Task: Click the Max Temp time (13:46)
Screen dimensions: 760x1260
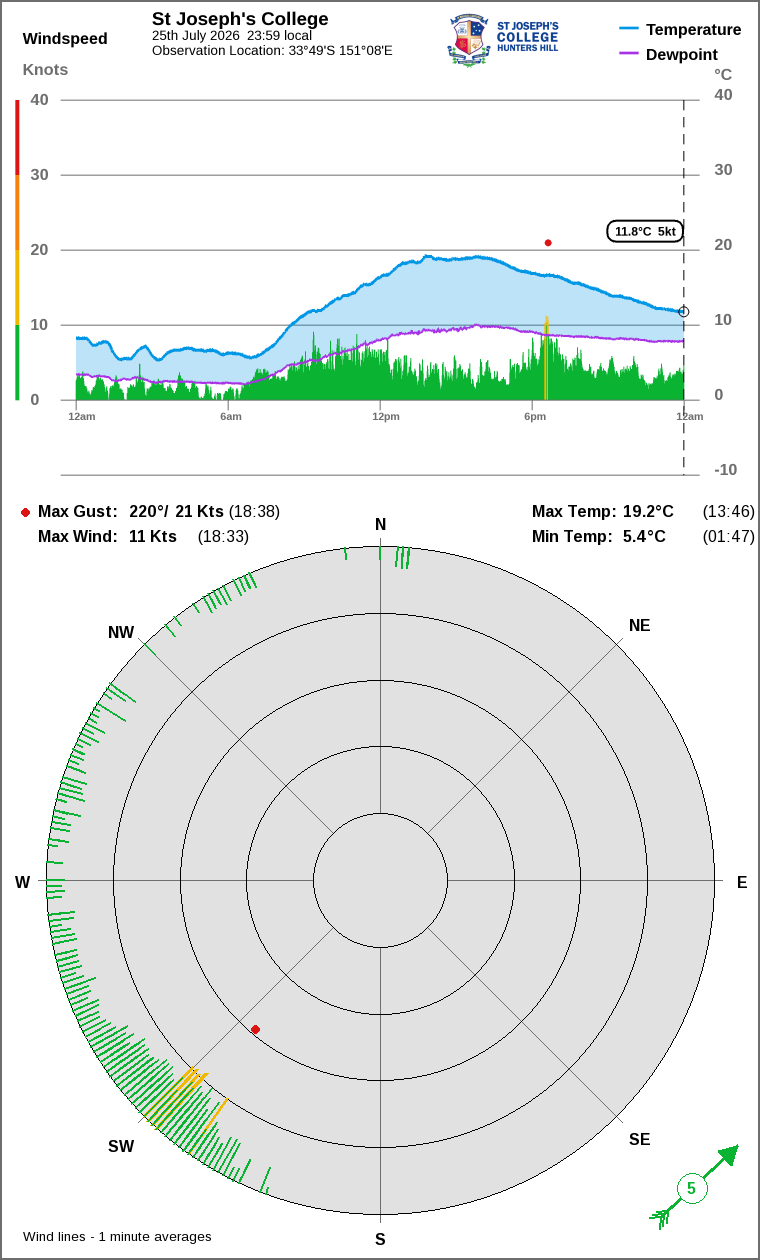Action: point(728,511)
